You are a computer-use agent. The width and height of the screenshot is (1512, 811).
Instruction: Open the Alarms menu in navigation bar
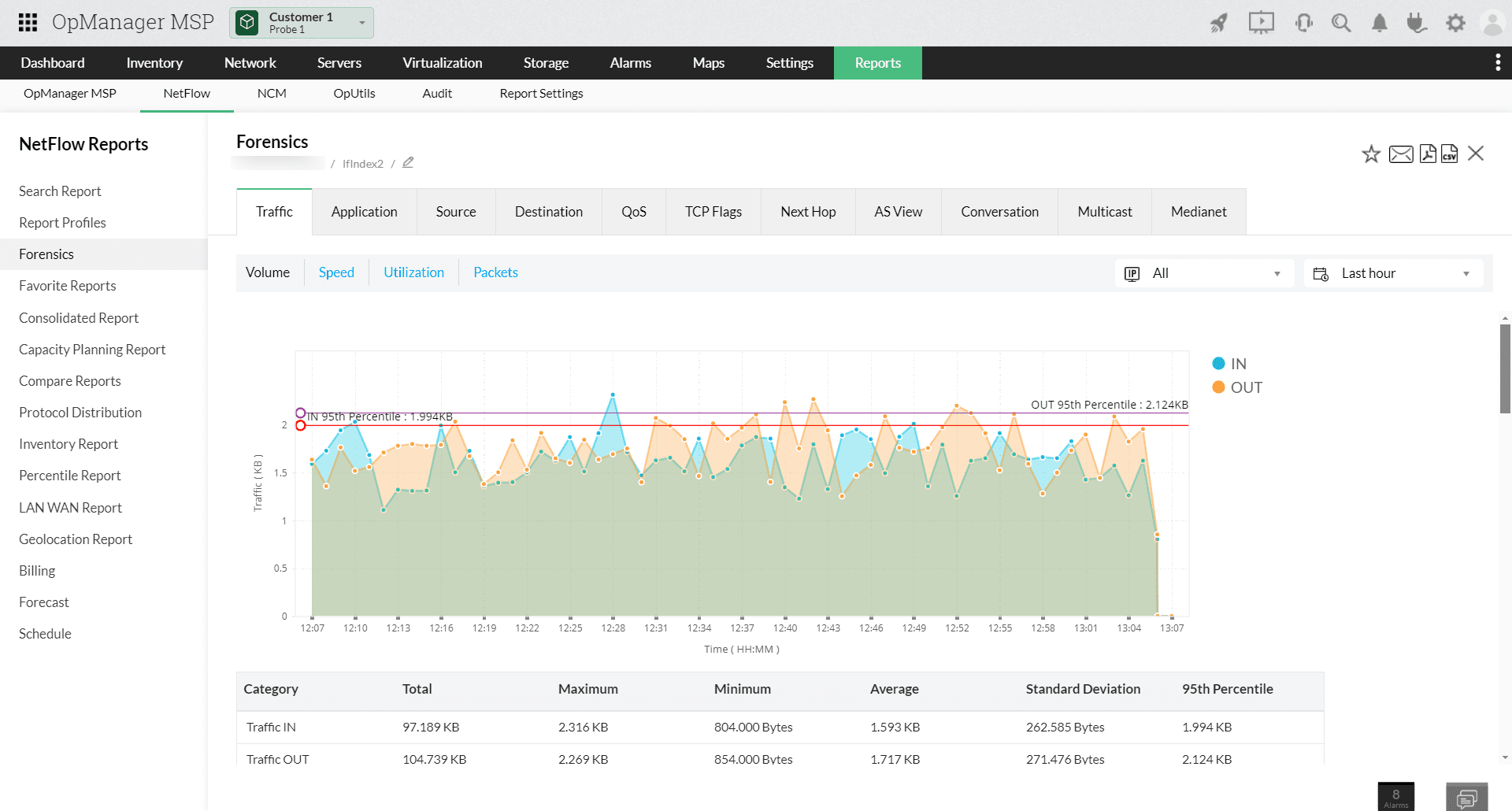[x=630, y=63]
